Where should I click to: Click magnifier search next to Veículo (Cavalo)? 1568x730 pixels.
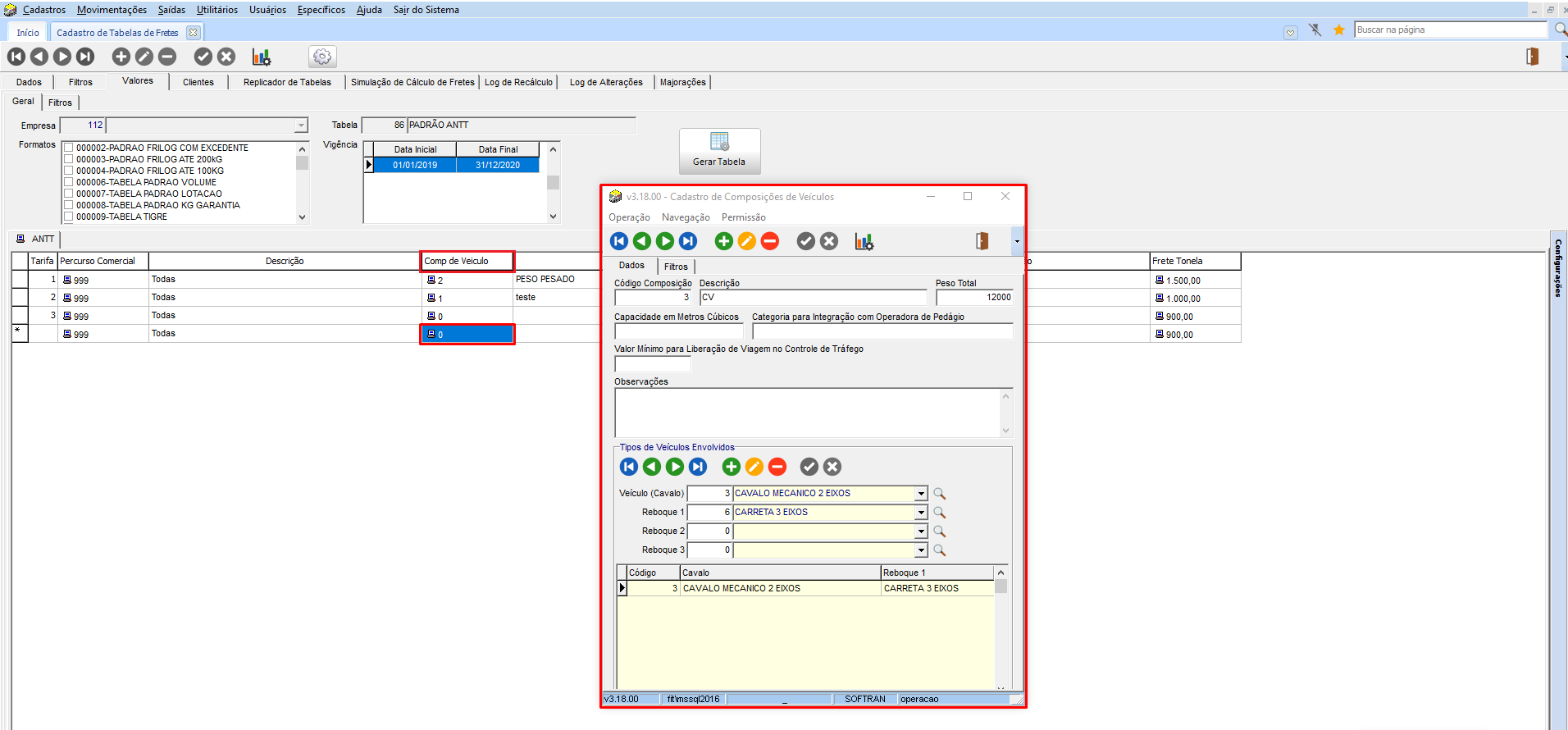click(x=940, y=494)
